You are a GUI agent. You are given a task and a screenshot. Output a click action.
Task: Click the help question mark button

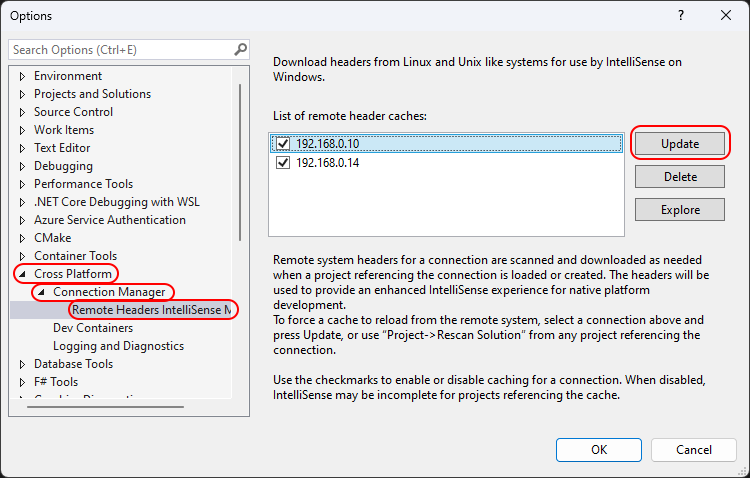[681, 16]
